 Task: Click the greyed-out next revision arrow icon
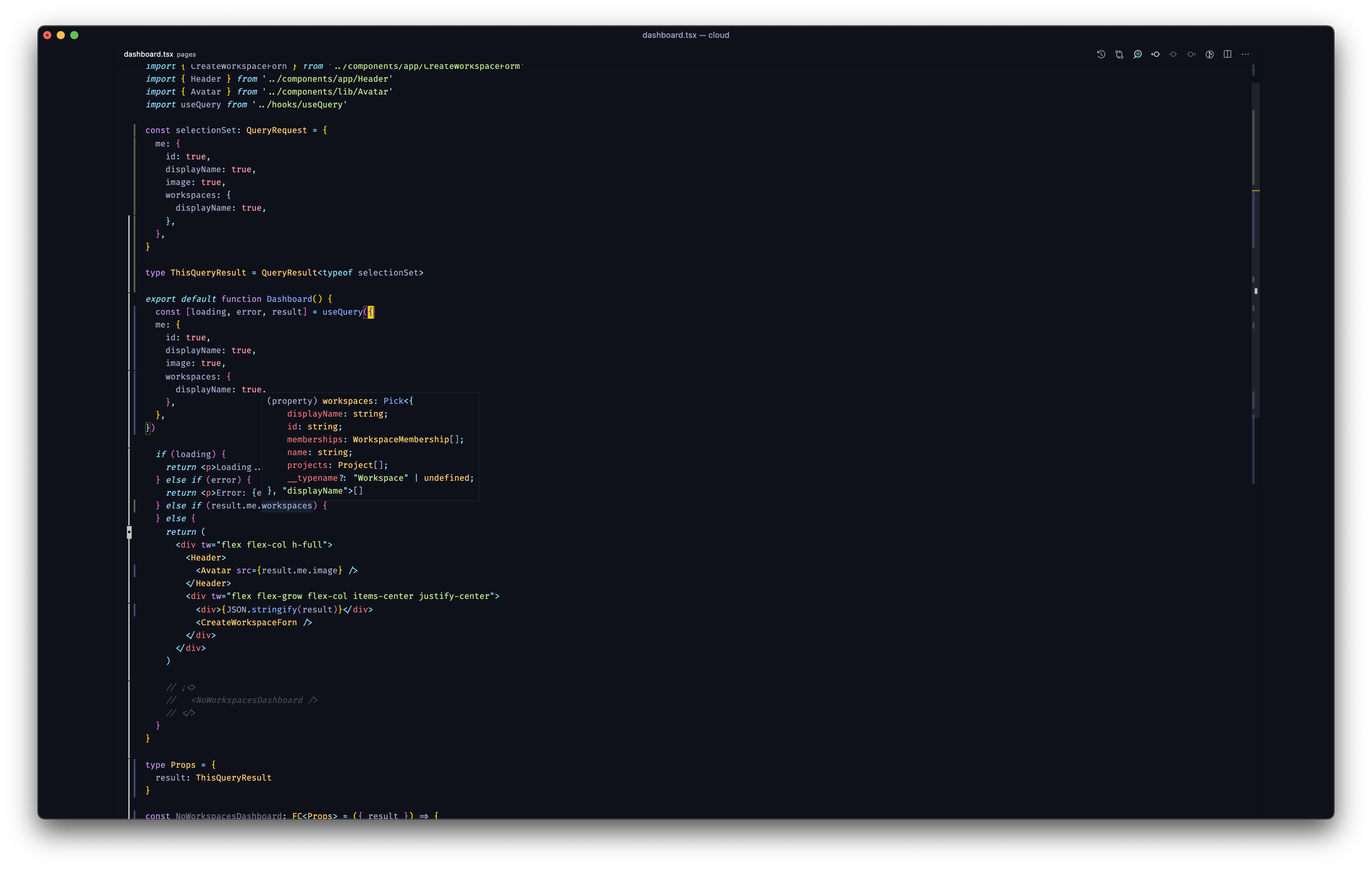point(1191,54)
